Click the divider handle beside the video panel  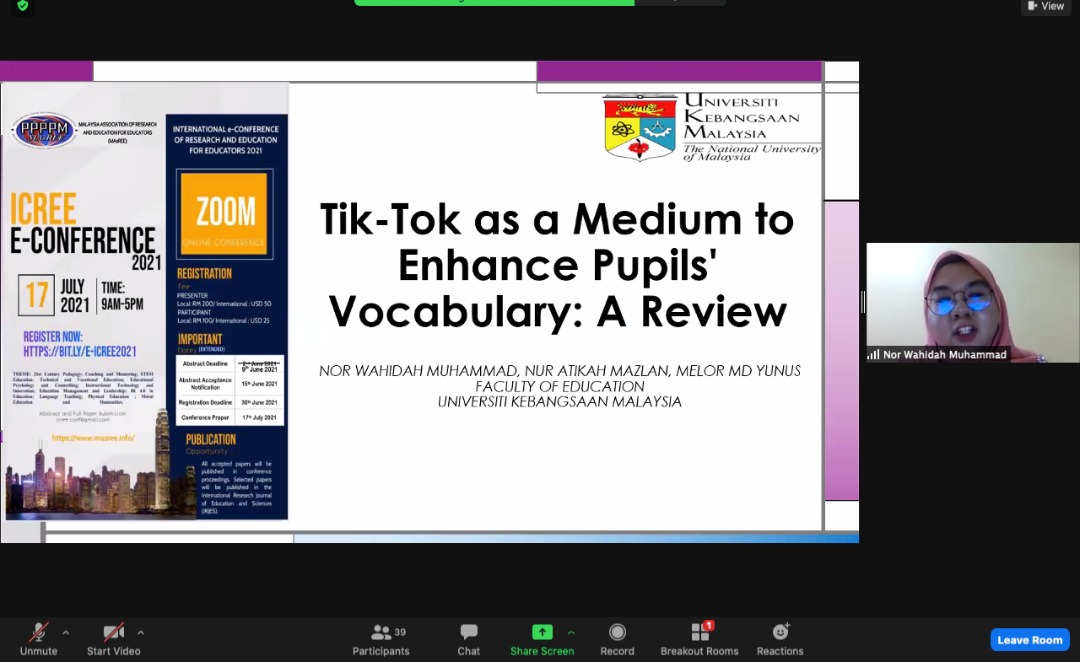[863, 302]
